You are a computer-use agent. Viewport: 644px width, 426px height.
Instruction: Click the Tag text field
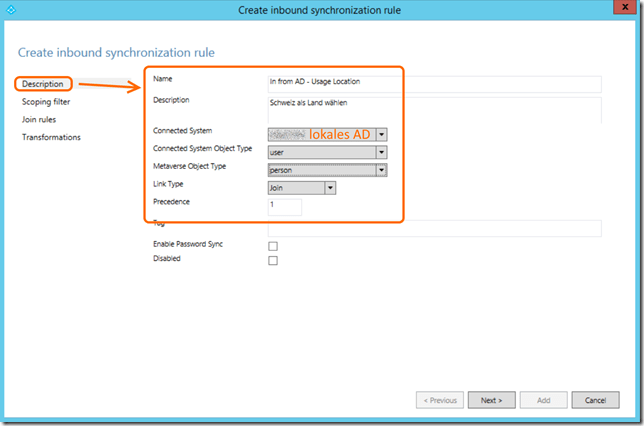click(x=433, y=229)
